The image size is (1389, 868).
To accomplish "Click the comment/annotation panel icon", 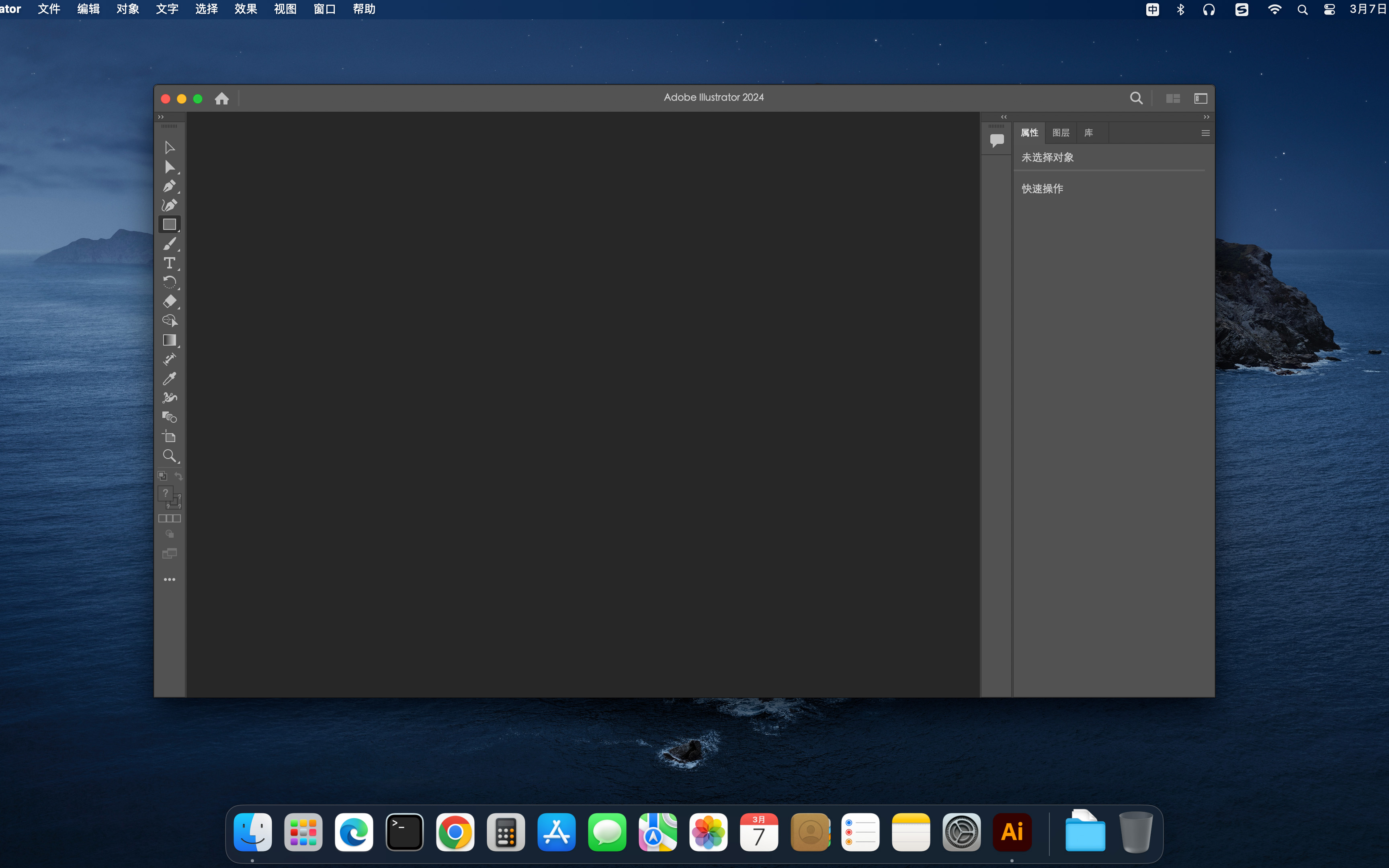I will pos(997,140).
